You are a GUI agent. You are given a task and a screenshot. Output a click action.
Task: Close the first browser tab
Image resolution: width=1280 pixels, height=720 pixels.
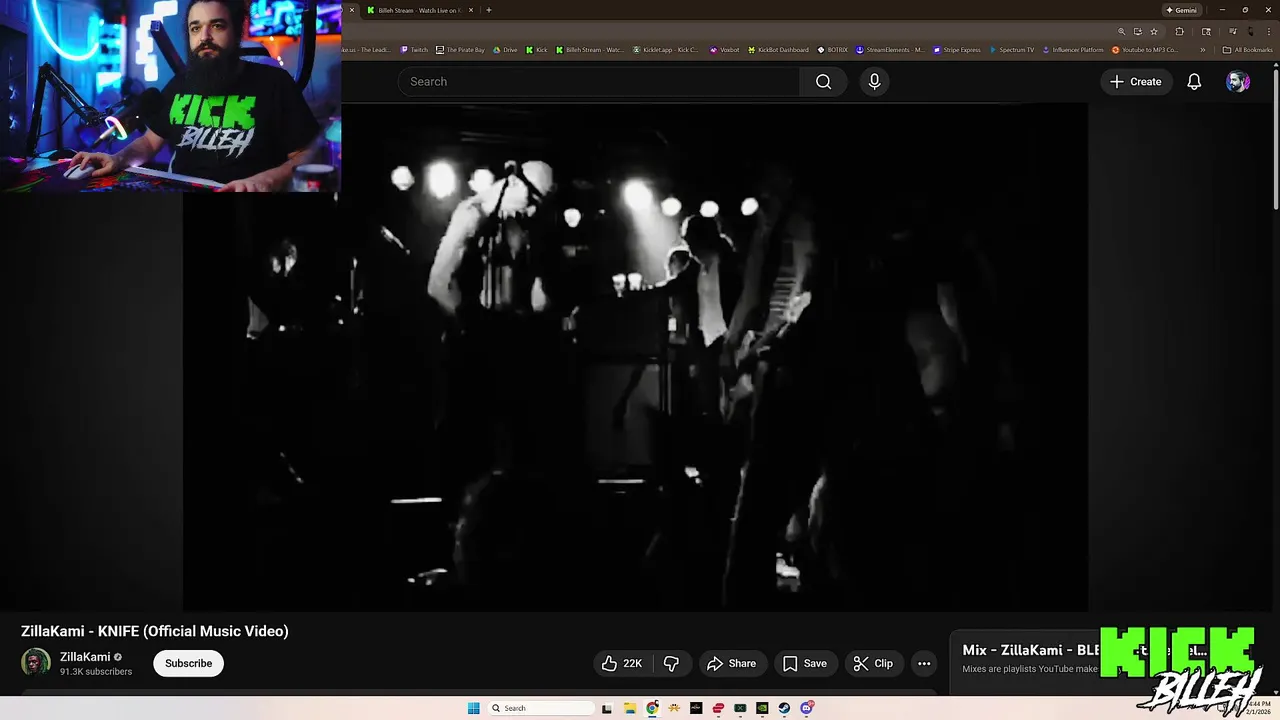click(x=351, y=10)
